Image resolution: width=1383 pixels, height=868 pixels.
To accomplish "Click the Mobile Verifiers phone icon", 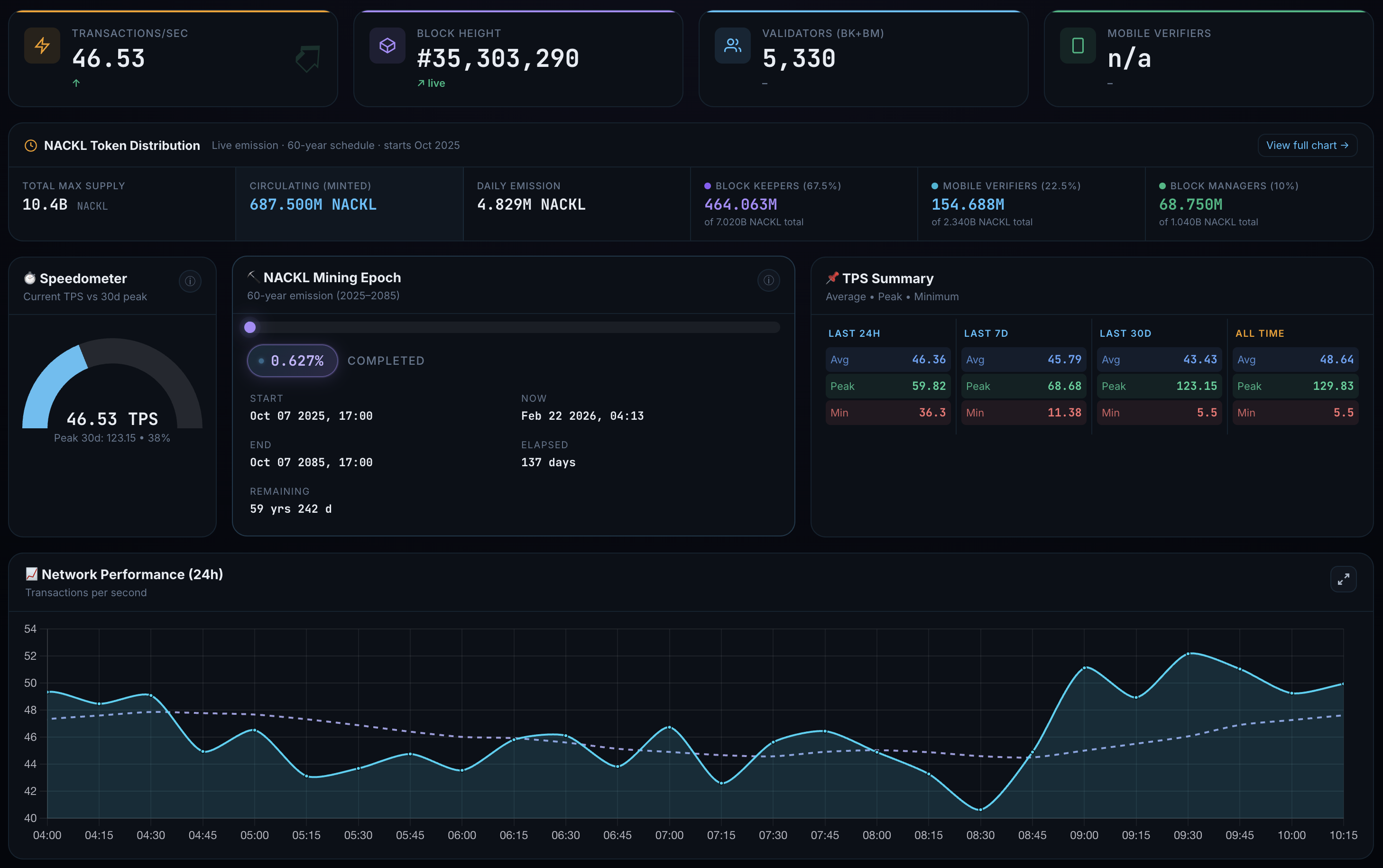I will (x=1078, y=46).
